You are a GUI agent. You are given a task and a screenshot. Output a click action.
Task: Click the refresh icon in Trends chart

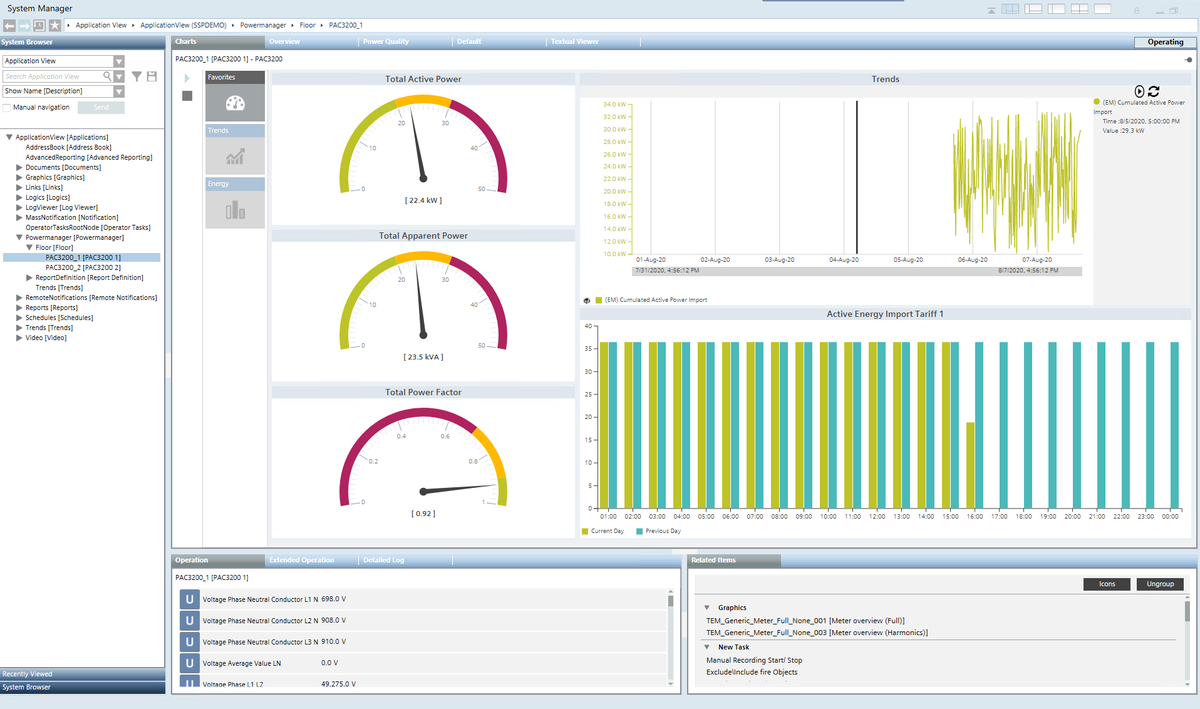coord(1153,91)
